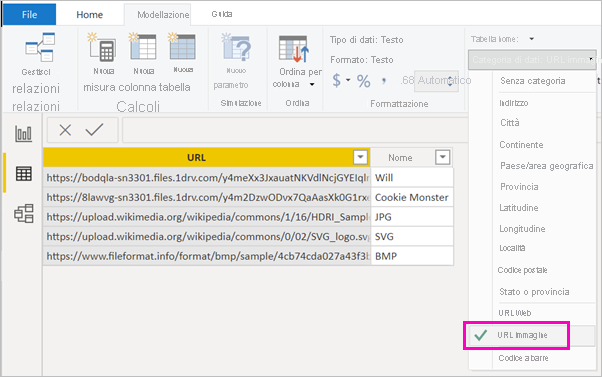Click the Nuovo parametro icon

pyautogui.click(x=236, y=47)
